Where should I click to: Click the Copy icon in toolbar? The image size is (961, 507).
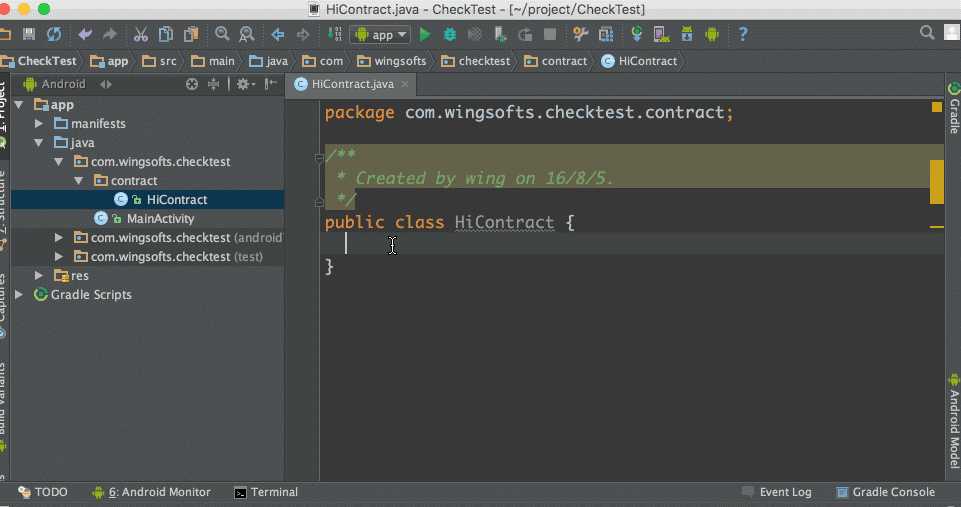click(165, 34)
